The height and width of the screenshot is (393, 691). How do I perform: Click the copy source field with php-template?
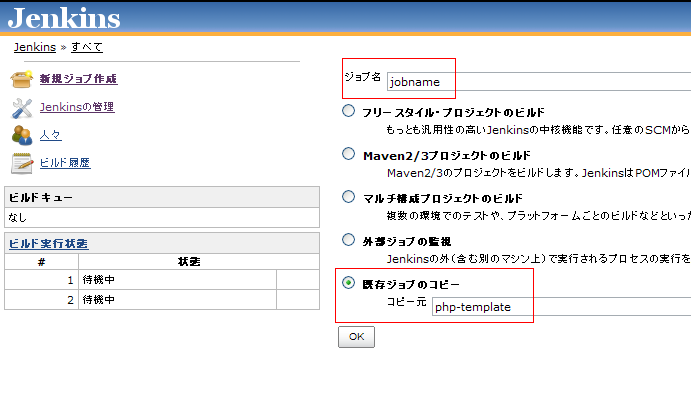pyautogui.click(x=561, y=307)
